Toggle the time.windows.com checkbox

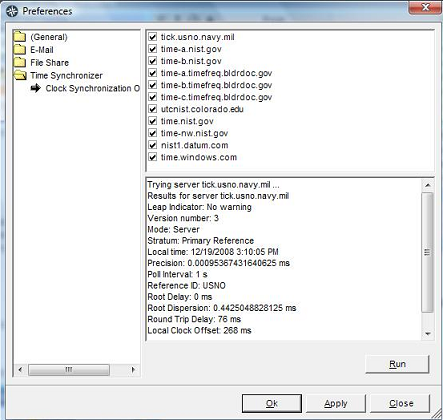pos(152,157)
